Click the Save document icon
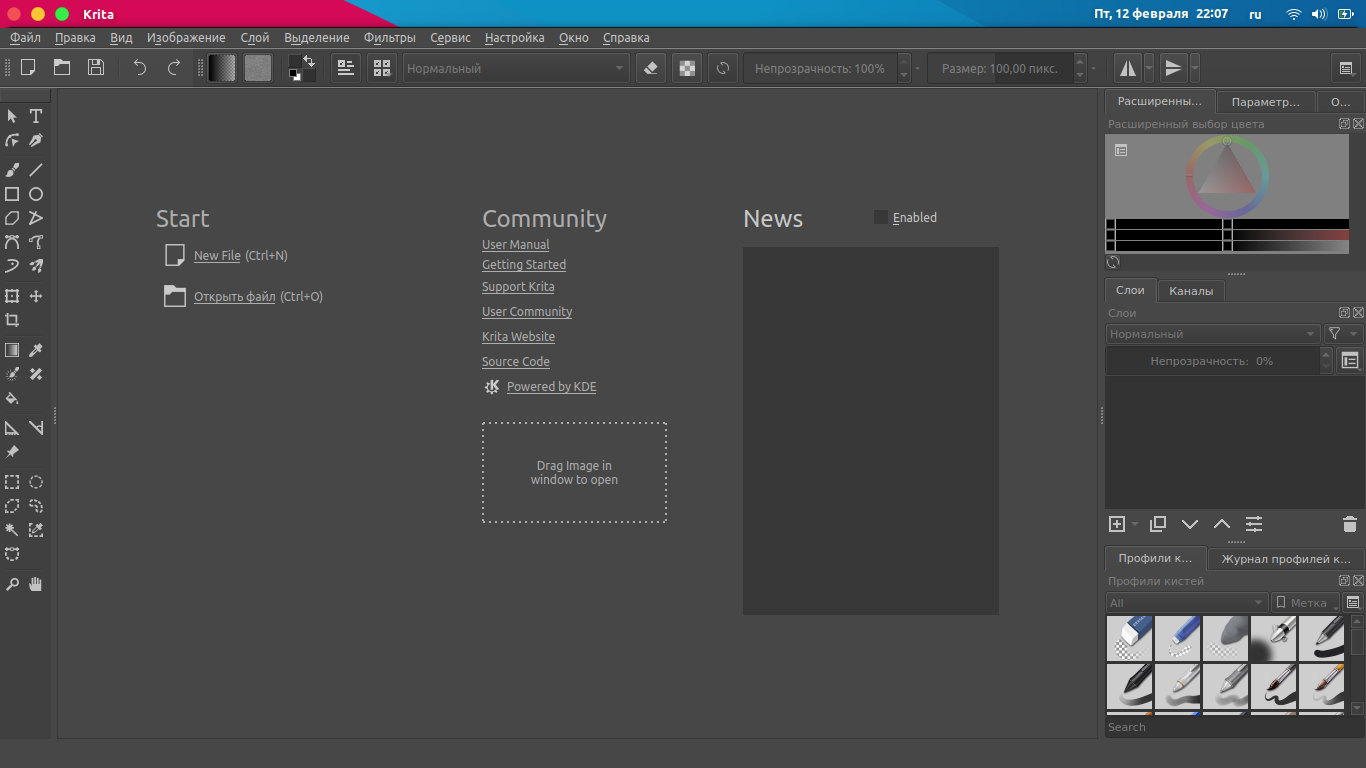Image resolution: width=1366 pixels, height=768 pixels. [96, 68]
